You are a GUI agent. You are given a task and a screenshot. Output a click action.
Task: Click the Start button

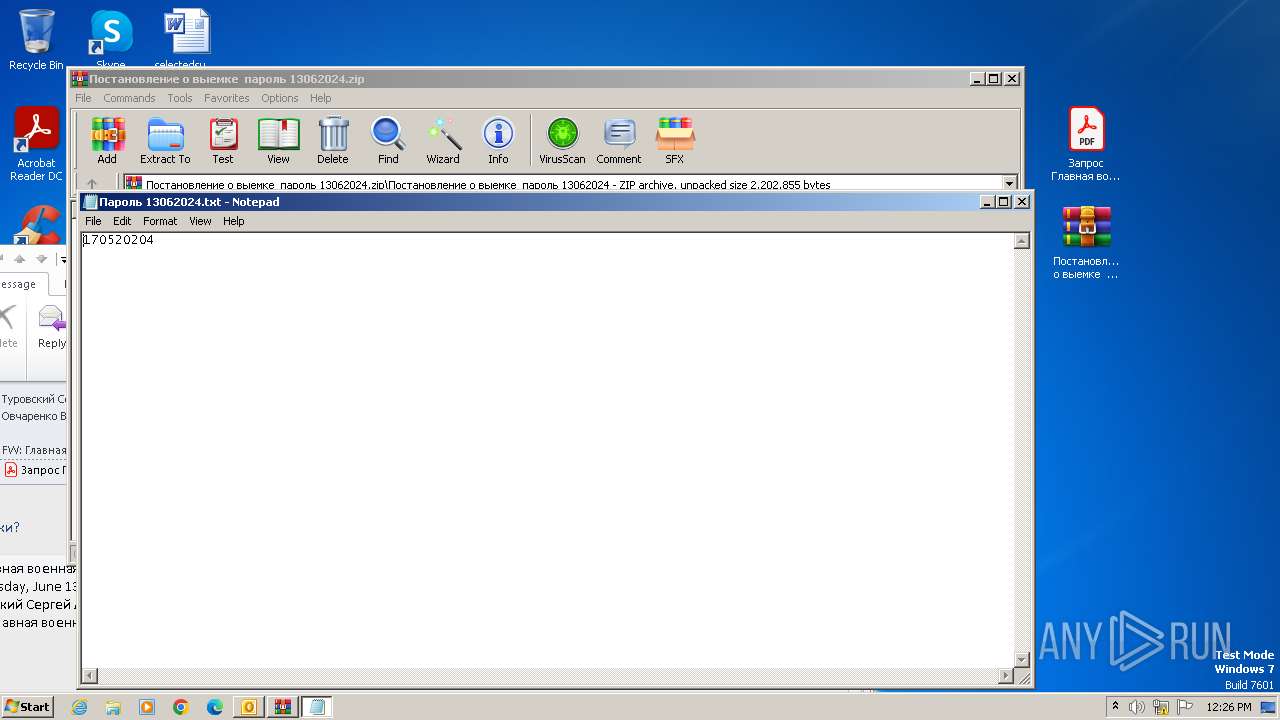click(x=27, y=707)
